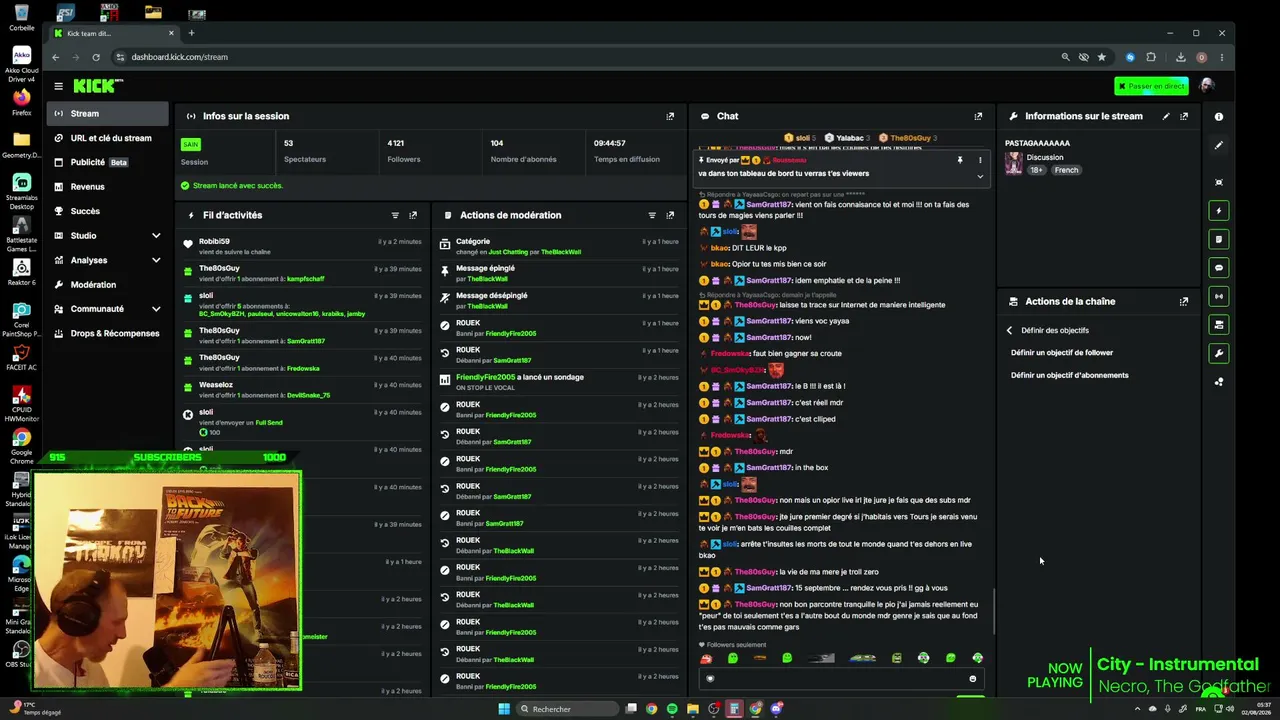Image resolution: width=1280 pixels, height=720 pixels.
Task: Pop out the Informations sur le stream panel
Action: (1184, 116)
